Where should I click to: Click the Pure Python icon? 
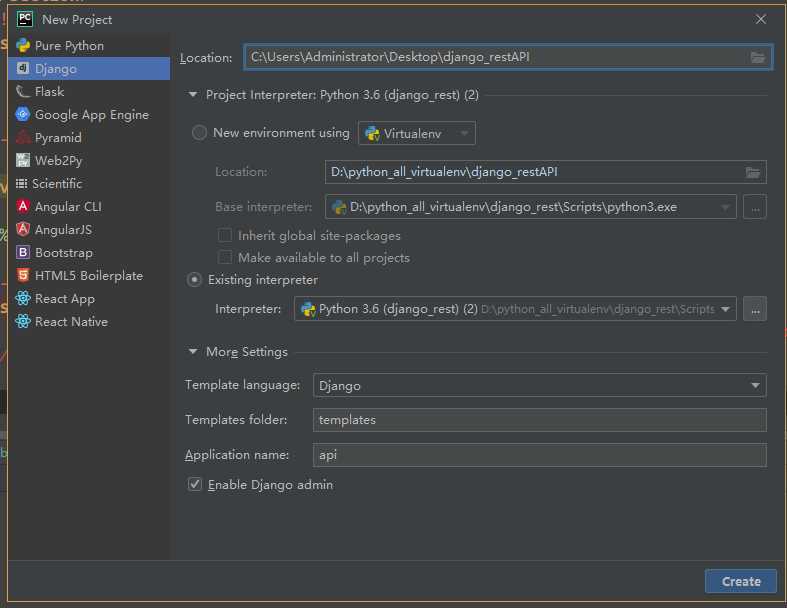click(23, 46)
